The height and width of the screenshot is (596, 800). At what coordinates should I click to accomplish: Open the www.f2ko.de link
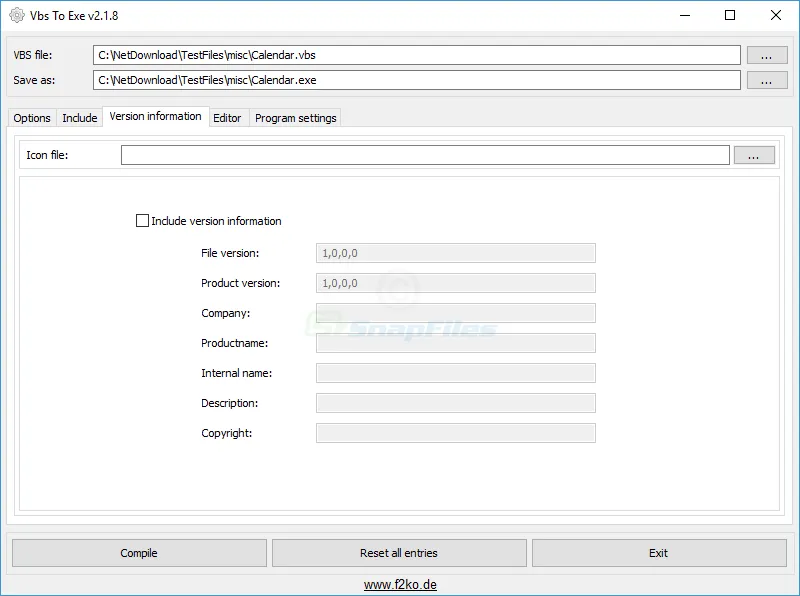pos(400,584)
